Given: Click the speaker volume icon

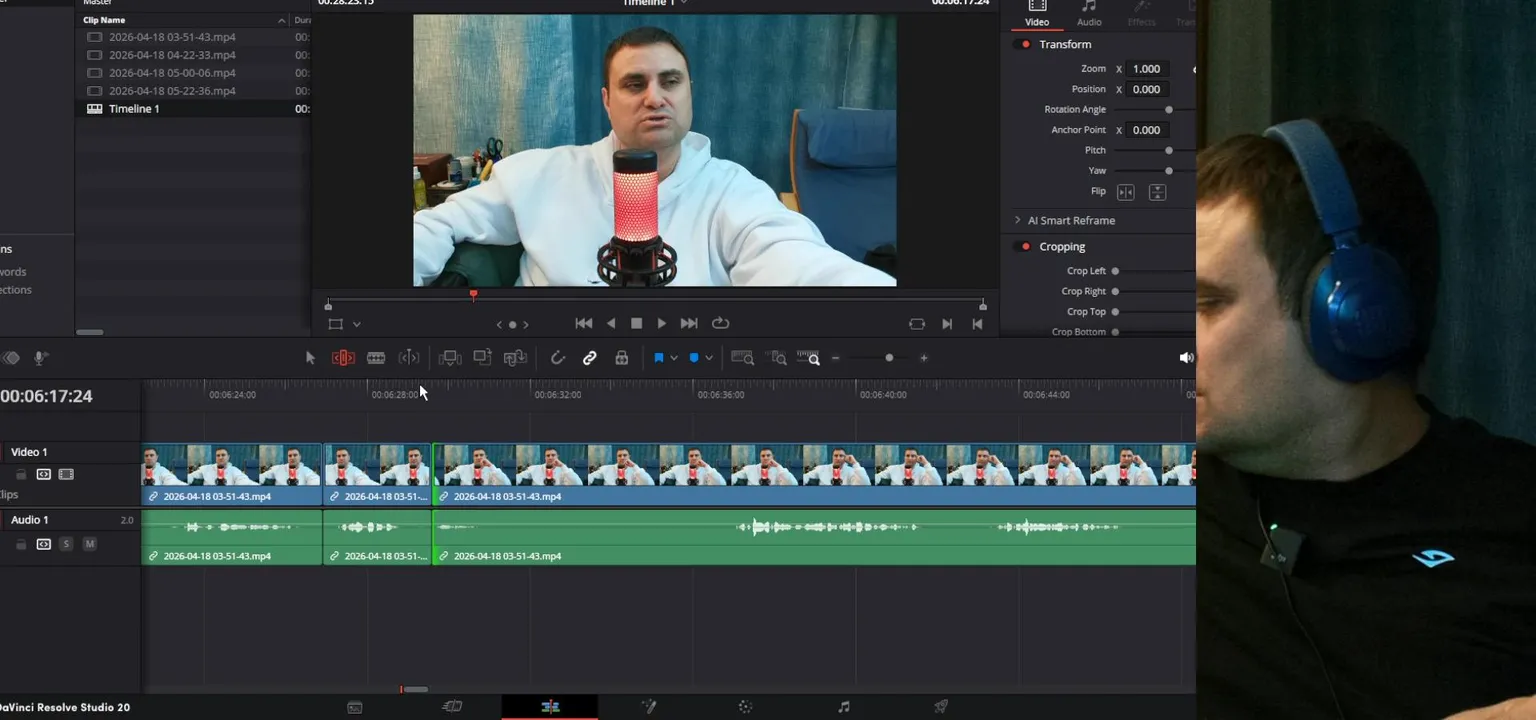Looking at the screenshot, I should tap(1186, 358).
